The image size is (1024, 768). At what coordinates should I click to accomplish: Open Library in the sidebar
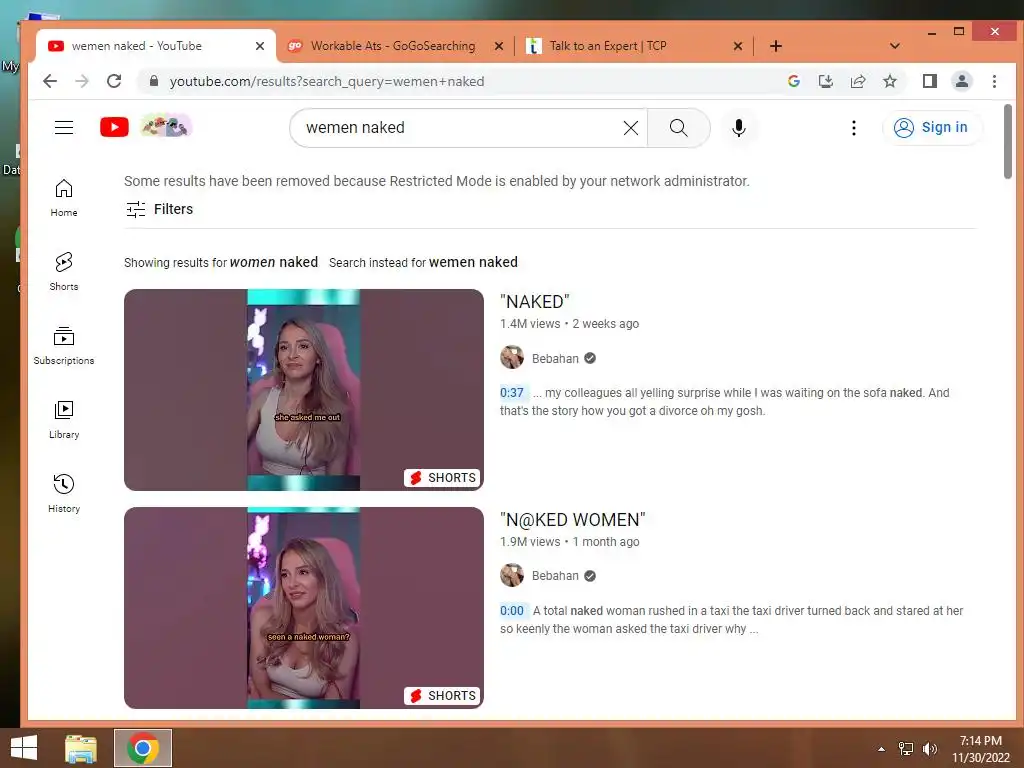tap(64, 420)
